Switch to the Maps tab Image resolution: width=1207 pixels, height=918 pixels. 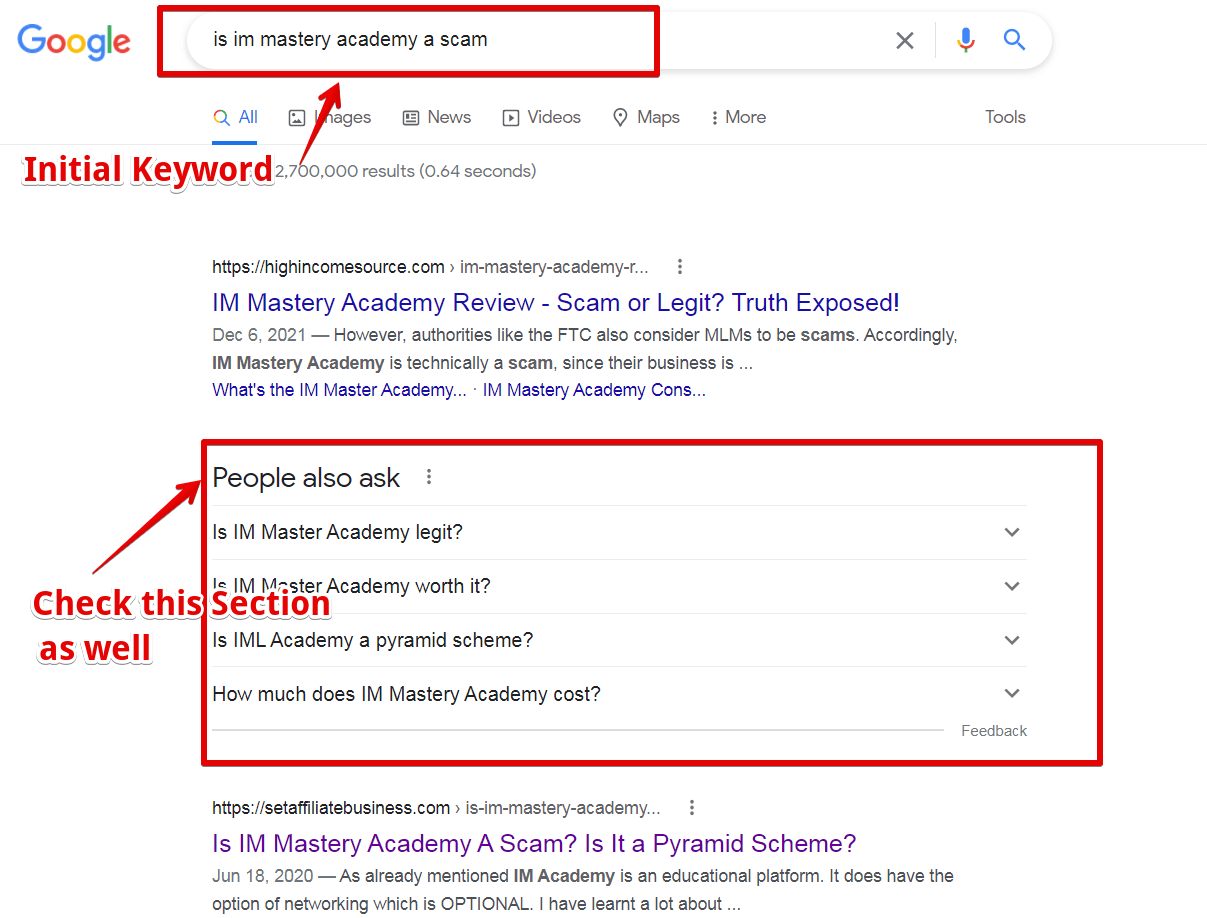coord(646,118)
